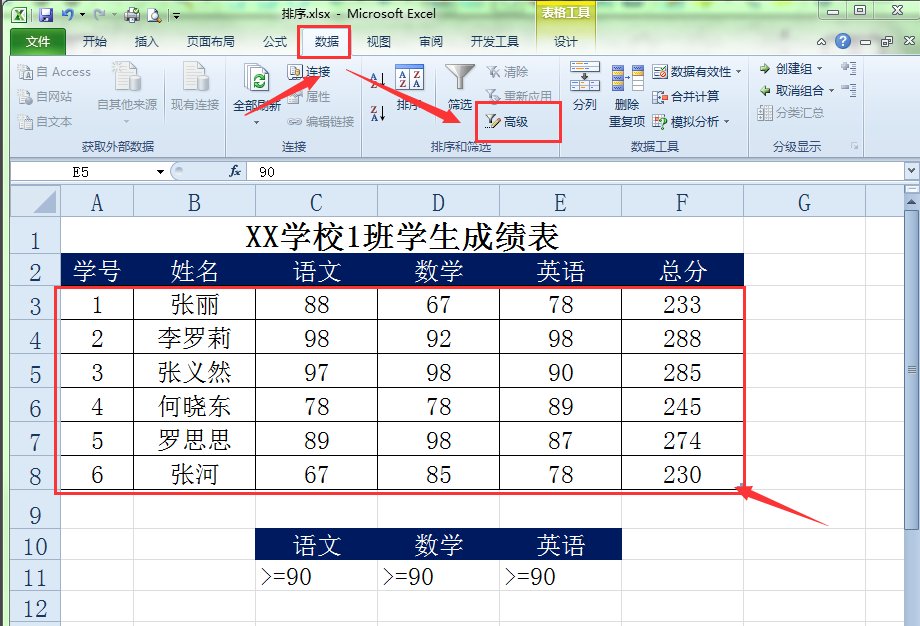Switch to the 数据 ribbon tab
Viewport: 920px width, 626px height.
[326, 42]
